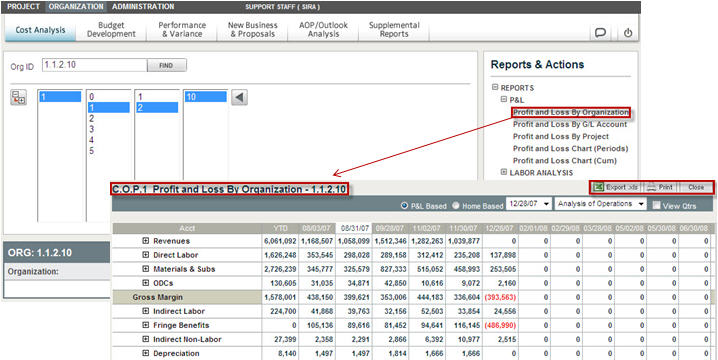The image size is (718, 360).
Task: Open the chat message icon
Action: click(x=600, y=33)
